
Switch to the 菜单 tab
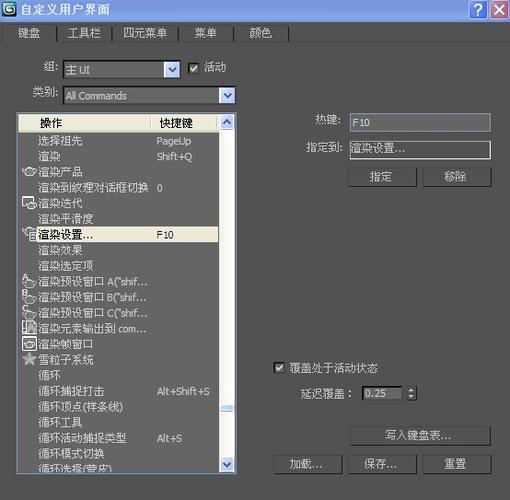pyautogui.click(x=205, y=33)
